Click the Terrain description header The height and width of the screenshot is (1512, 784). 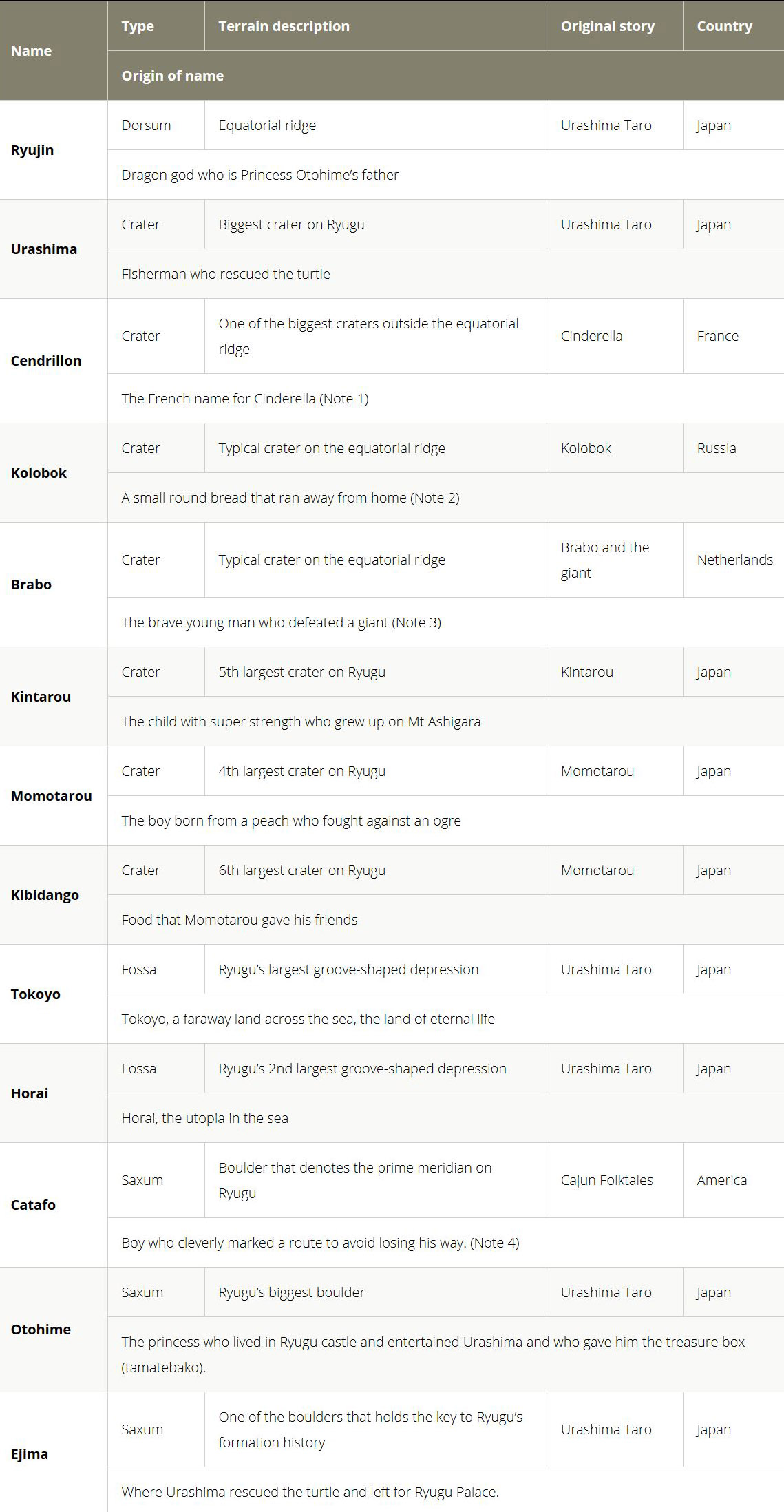284,26
